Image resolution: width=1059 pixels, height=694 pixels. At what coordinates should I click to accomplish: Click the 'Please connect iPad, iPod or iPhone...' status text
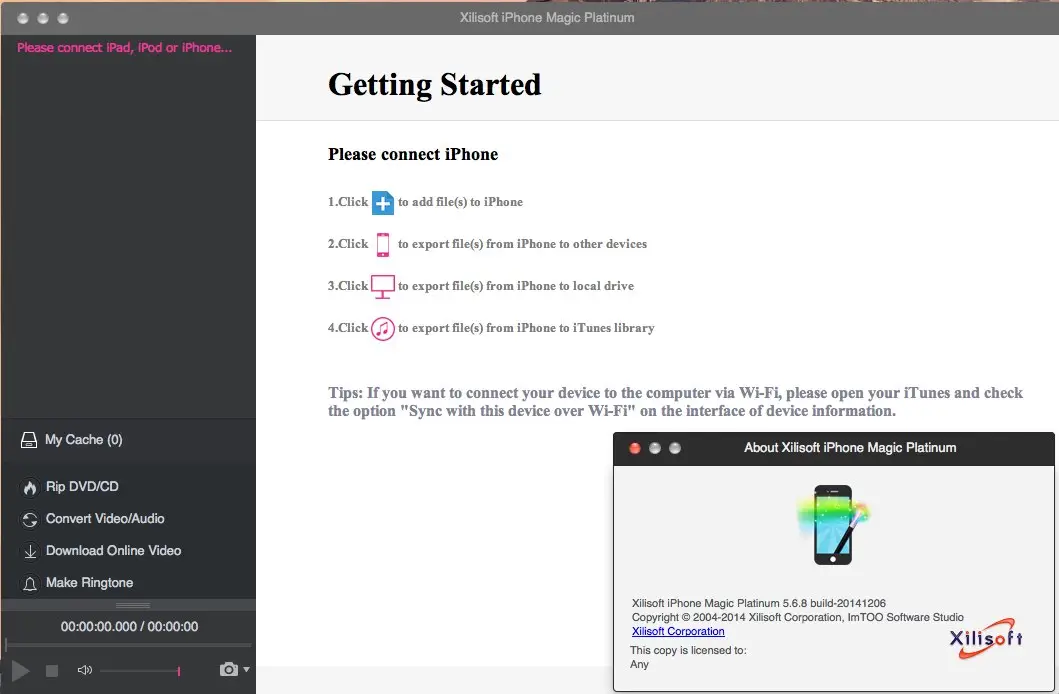124,48
